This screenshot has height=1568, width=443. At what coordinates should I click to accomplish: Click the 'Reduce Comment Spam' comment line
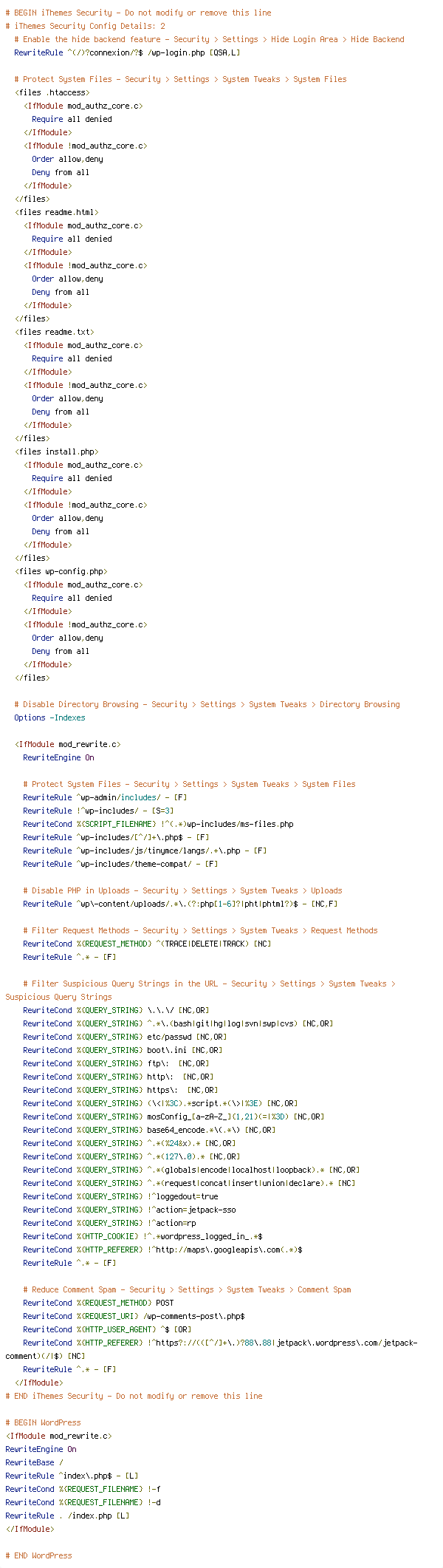point(187,1289)
